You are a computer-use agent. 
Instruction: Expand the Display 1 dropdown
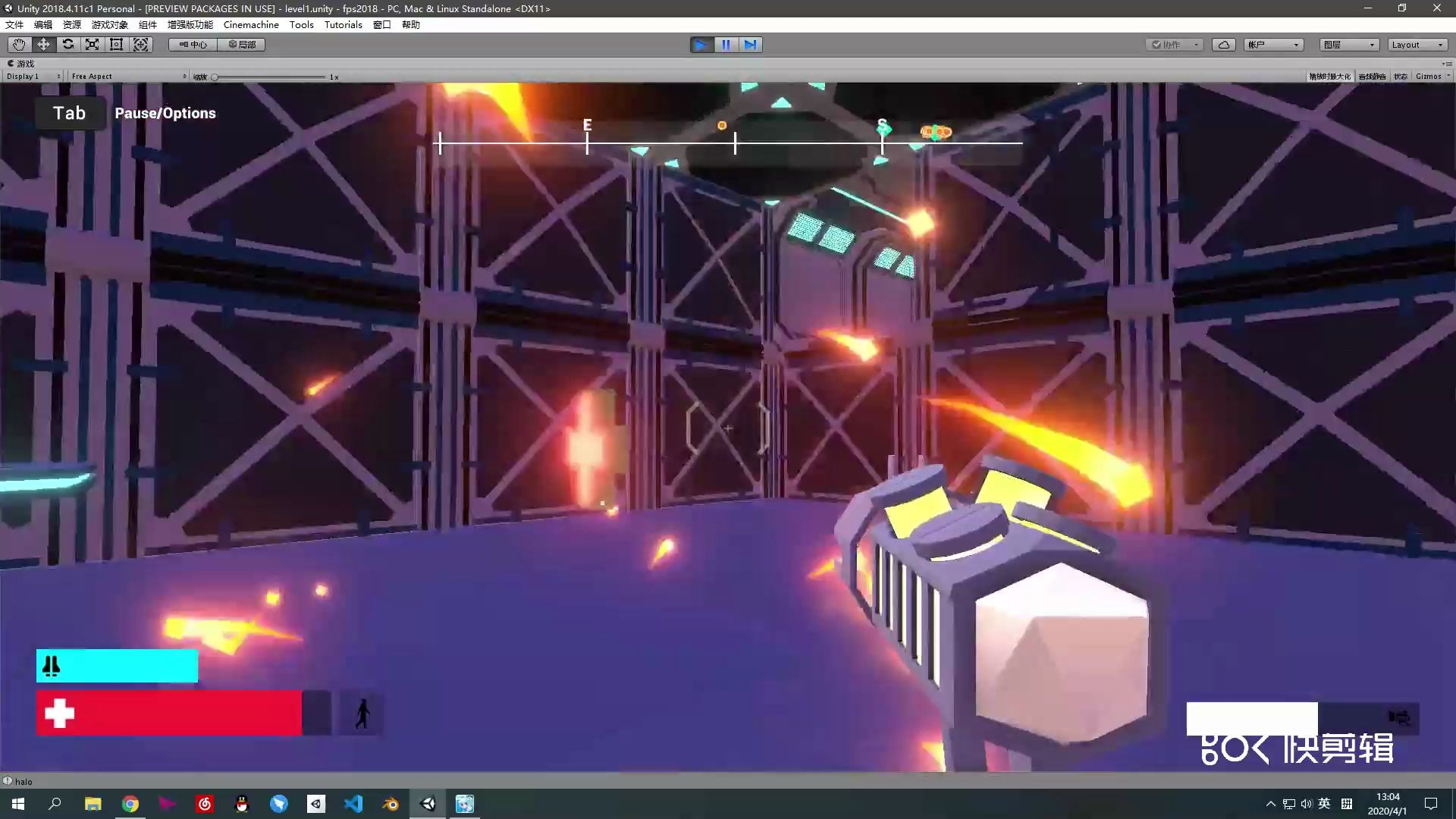(33, 77)
